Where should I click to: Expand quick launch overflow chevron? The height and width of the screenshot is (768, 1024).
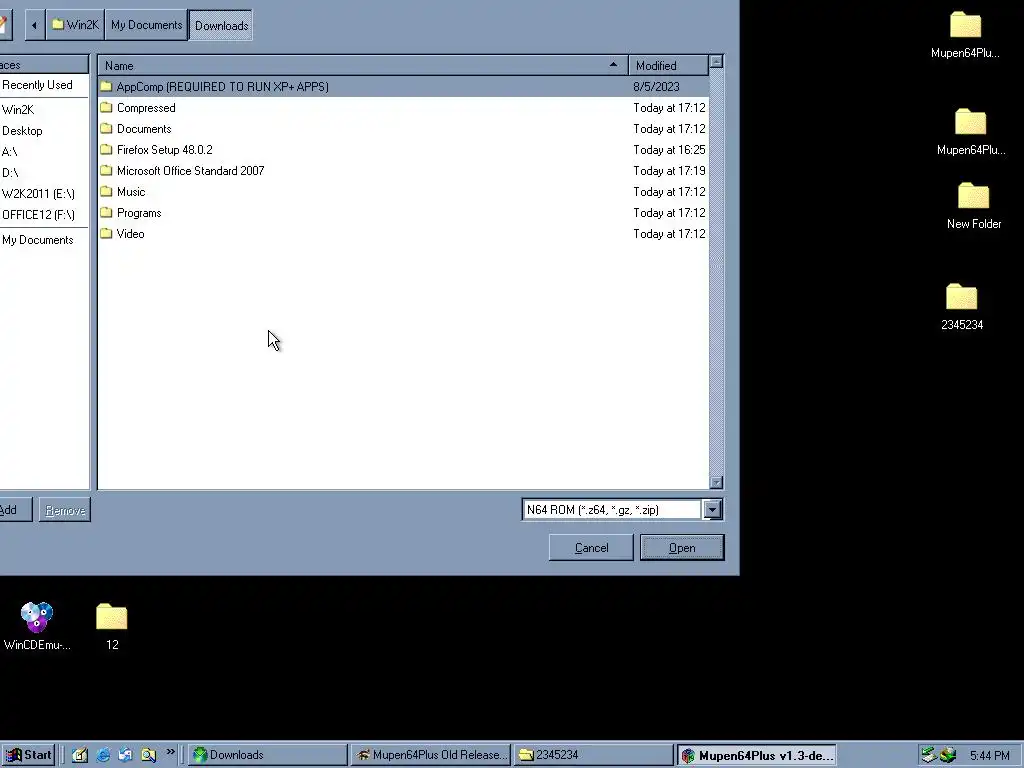(x=170, y=752)
